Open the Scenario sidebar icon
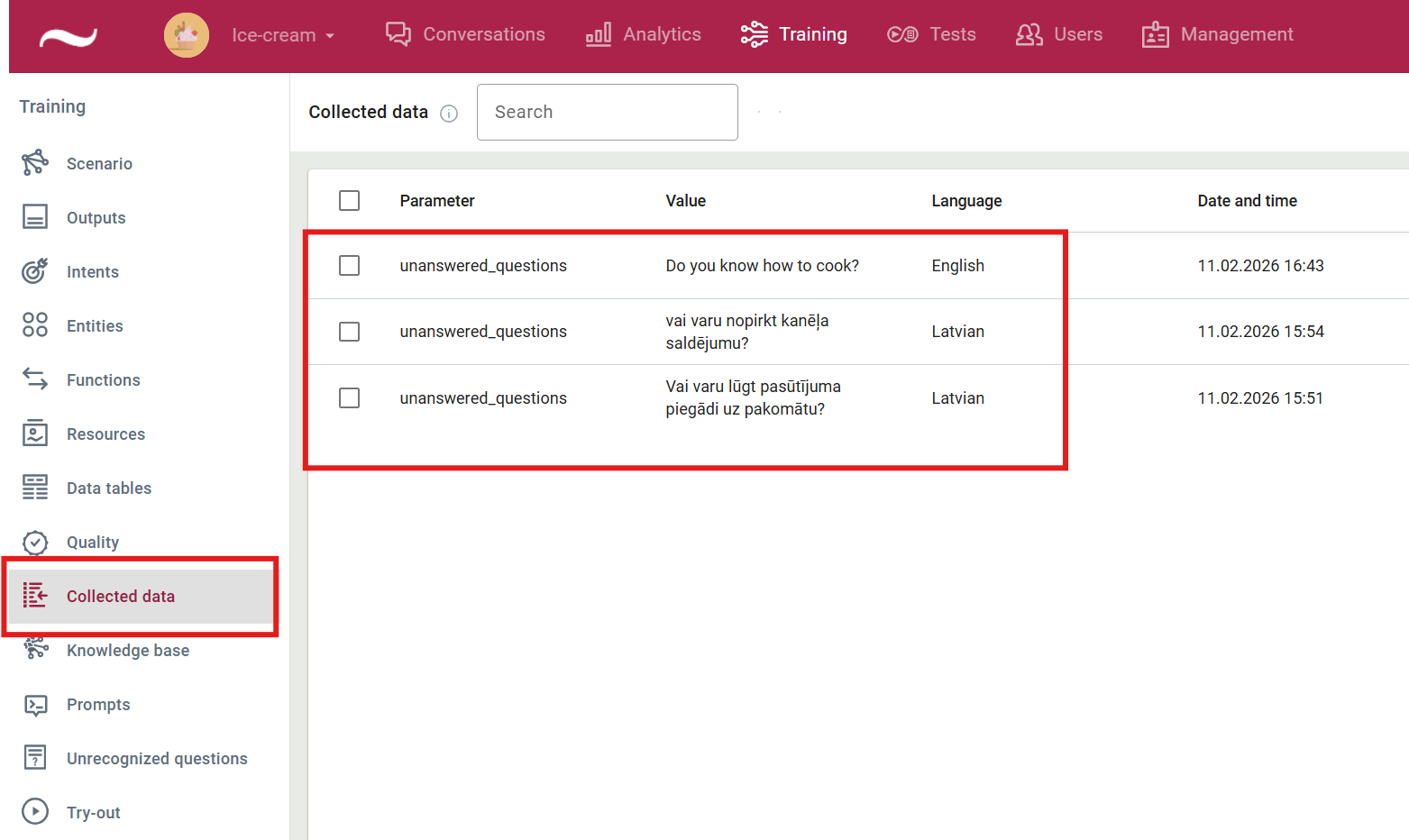1409x840 pixels. tap(35, 163)
